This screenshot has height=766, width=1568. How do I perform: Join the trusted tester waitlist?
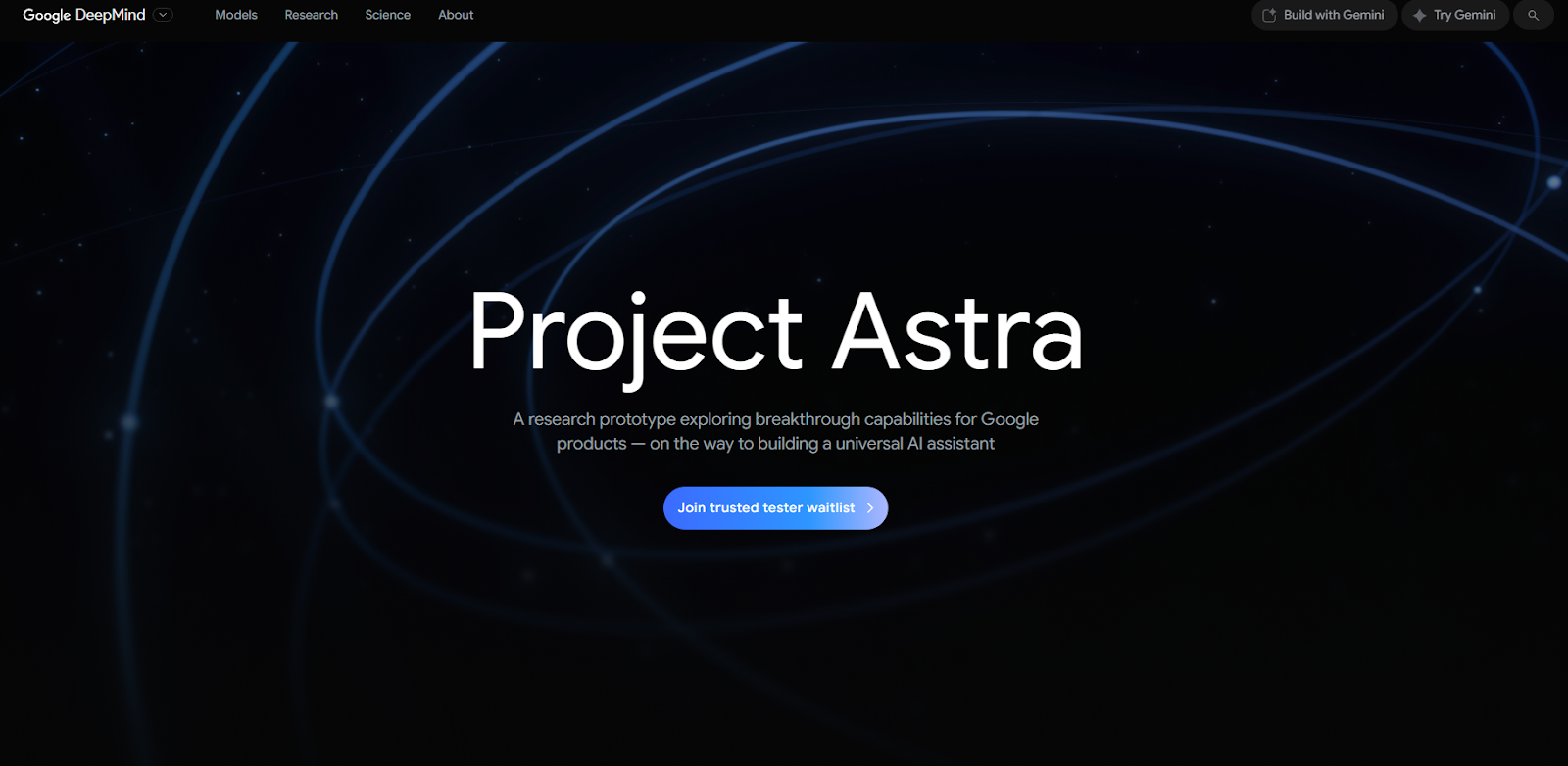click(x=775, y=507)
